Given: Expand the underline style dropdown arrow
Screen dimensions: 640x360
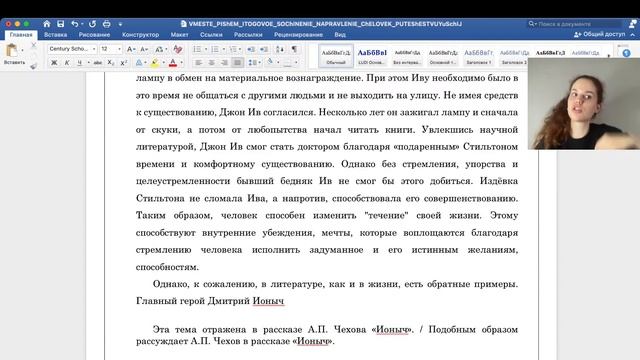Looking at the screenshot, I should coord(89,63).
